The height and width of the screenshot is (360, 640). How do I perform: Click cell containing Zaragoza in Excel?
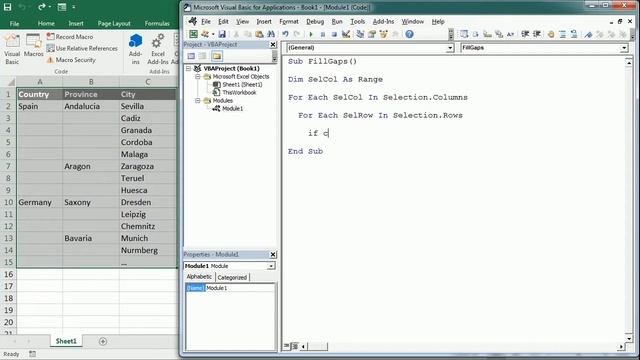tap(147, 166)
